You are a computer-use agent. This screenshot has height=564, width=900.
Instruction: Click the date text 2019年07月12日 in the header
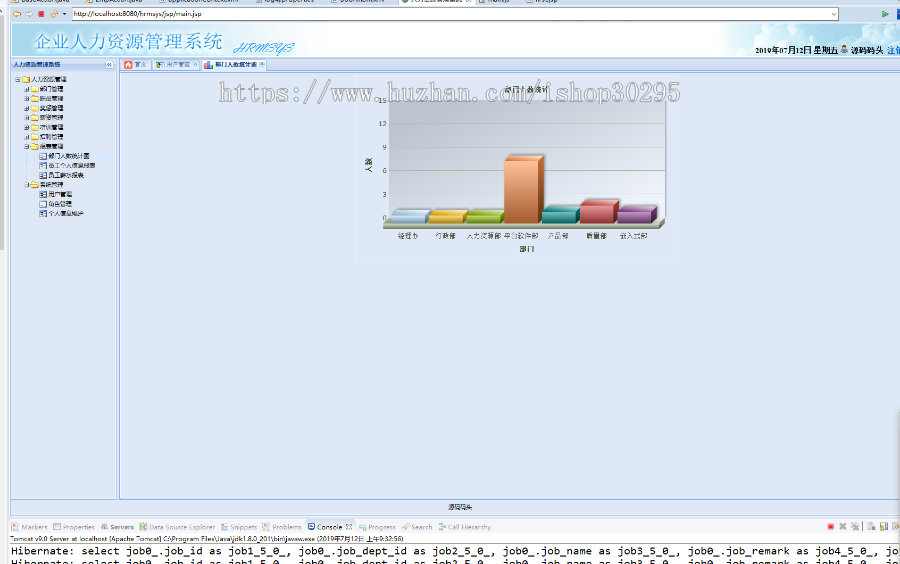[783, 50]
